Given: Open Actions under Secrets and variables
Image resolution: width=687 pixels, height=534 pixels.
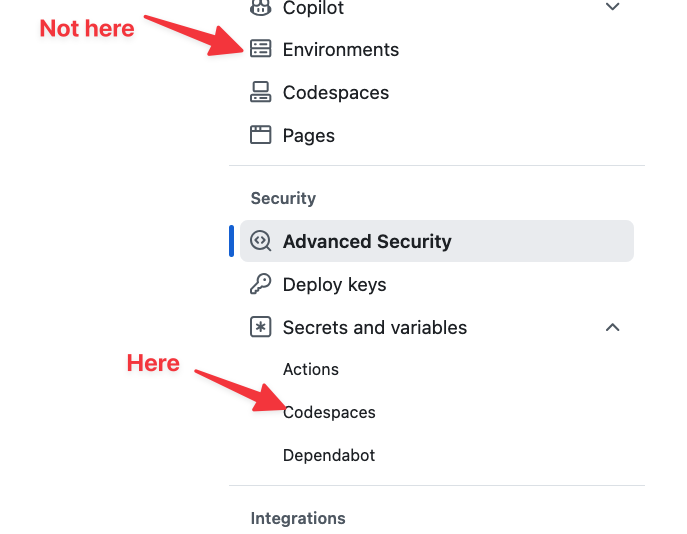Looking at the screenshot, I should click(x=310, y=369).
